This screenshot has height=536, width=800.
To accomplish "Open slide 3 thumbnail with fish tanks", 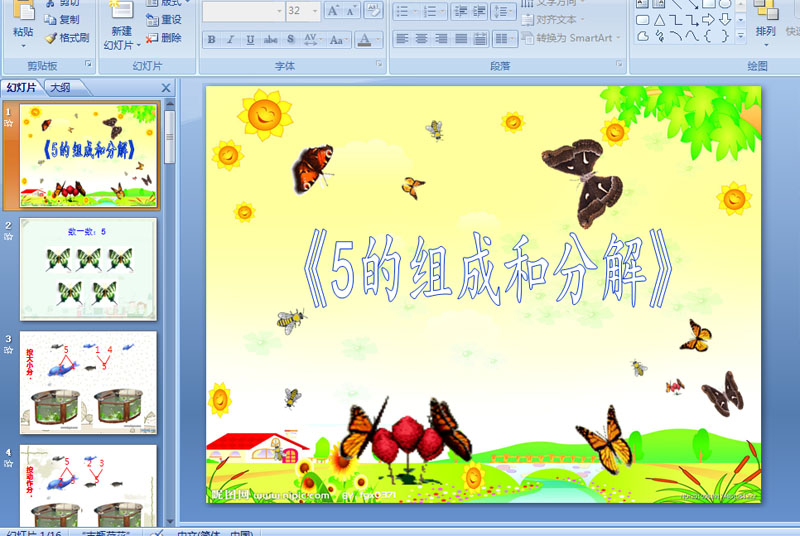I will (88, 382).
